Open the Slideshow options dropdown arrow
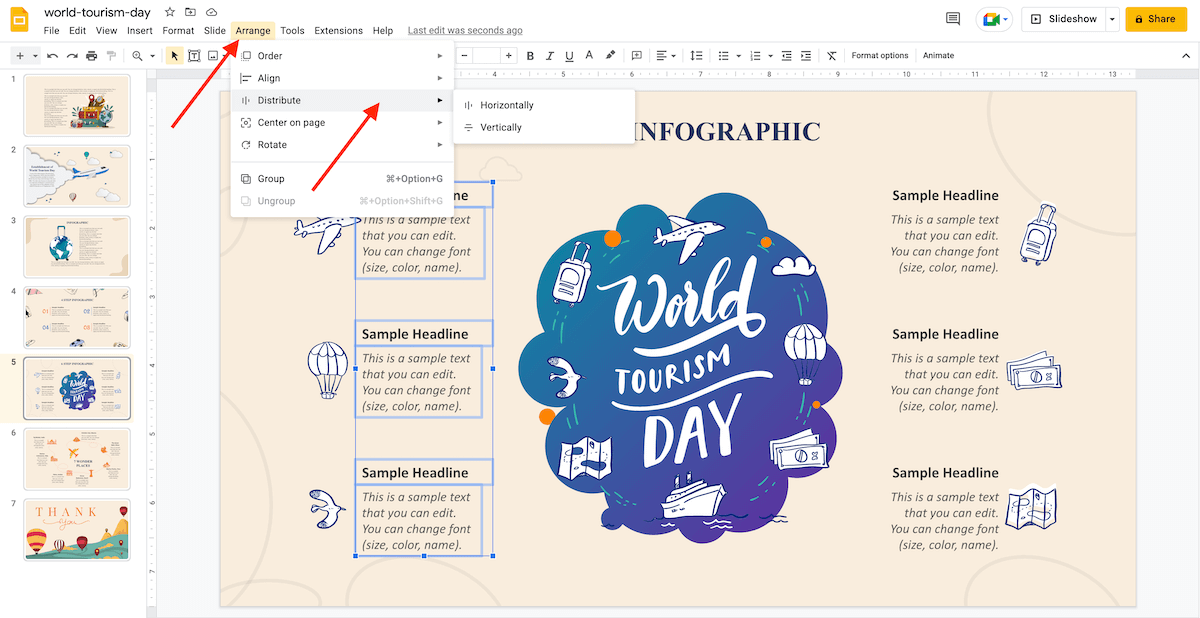The width and height of the screenshot is (1200, 618). tap(1112, 19)
